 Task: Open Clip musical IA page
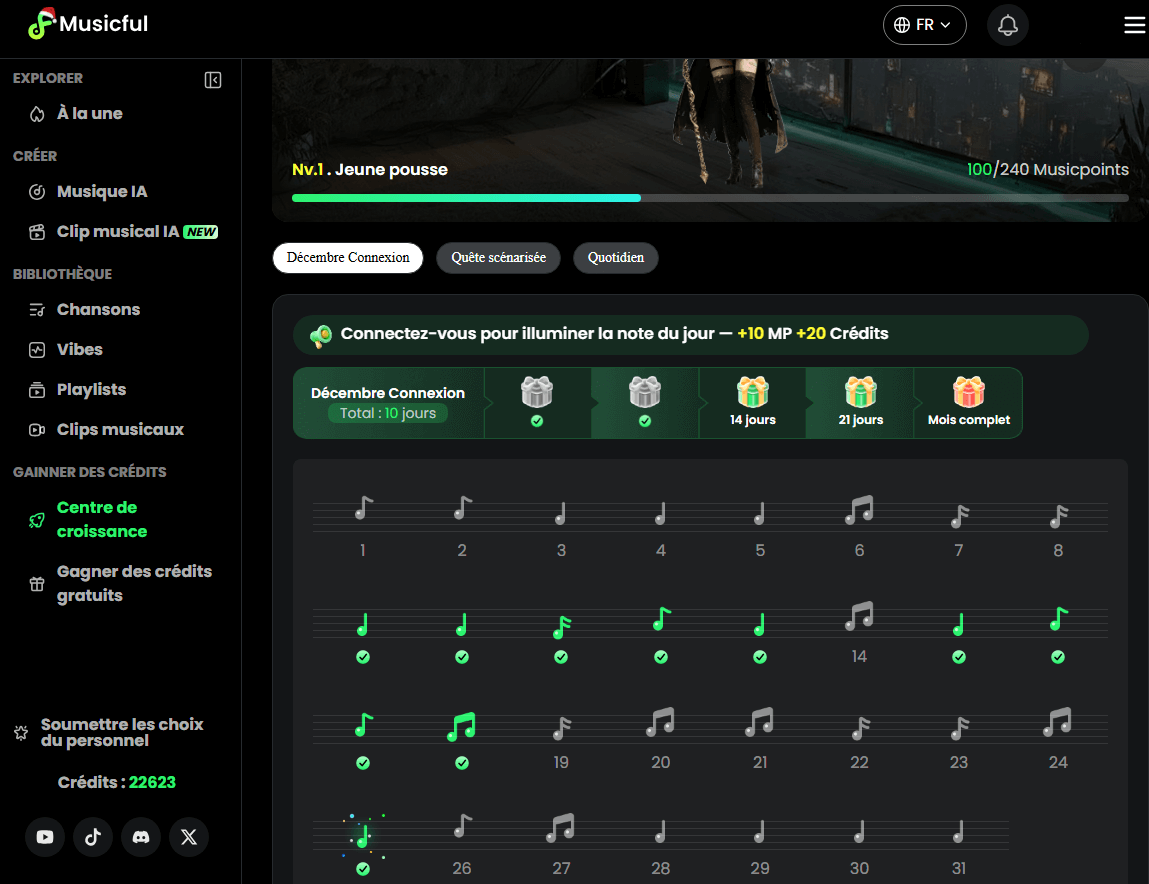[118, 232]
